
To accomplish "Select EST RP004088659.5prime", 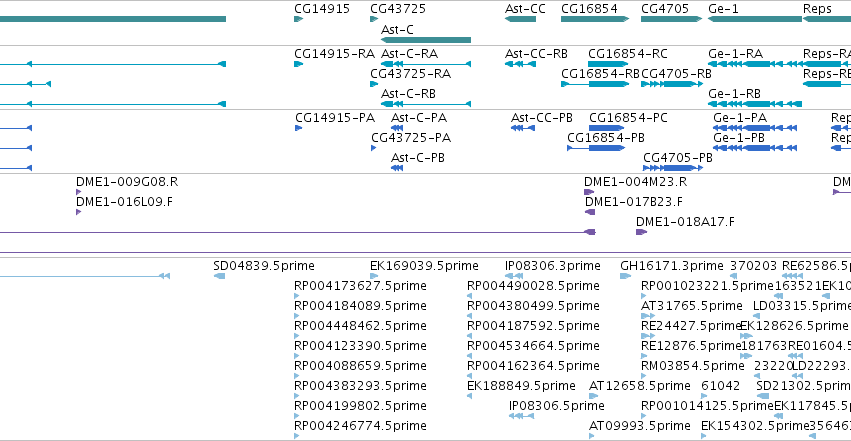I will tap(360, 366).
